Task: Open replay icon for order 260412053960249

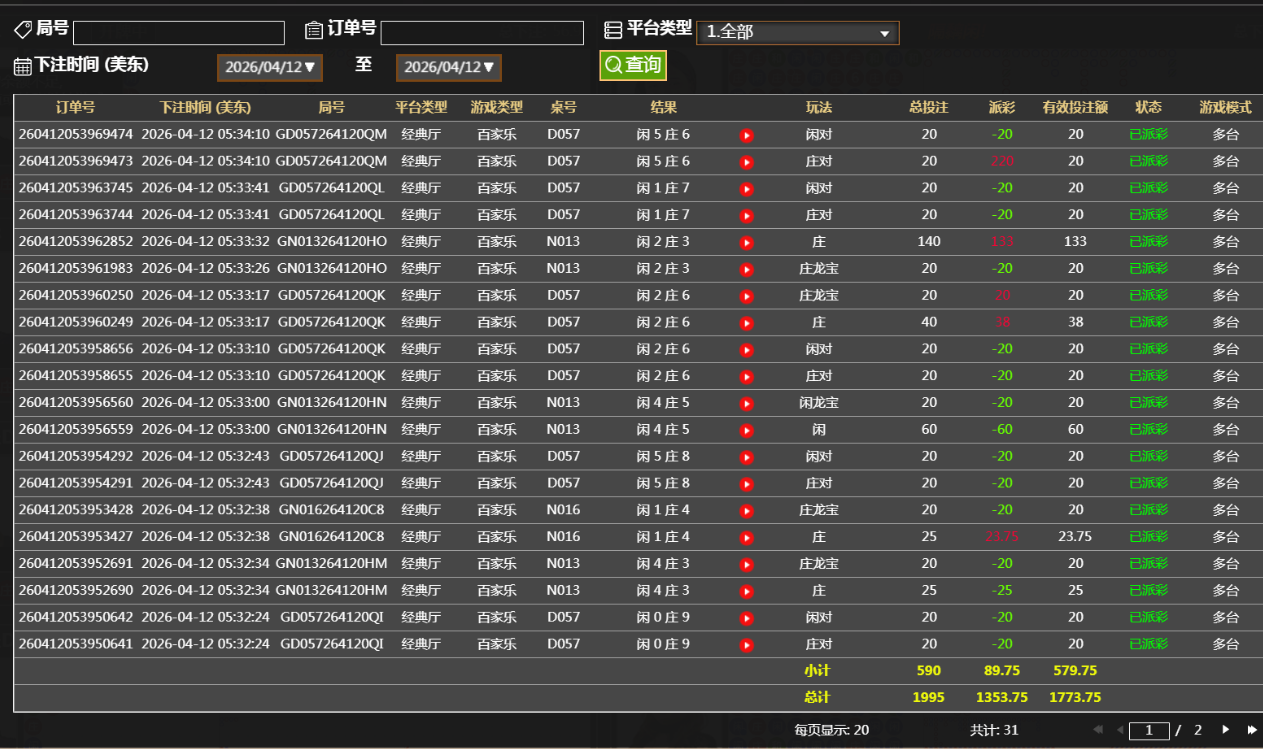Action: pyautogui.click(x=746, y=323)
